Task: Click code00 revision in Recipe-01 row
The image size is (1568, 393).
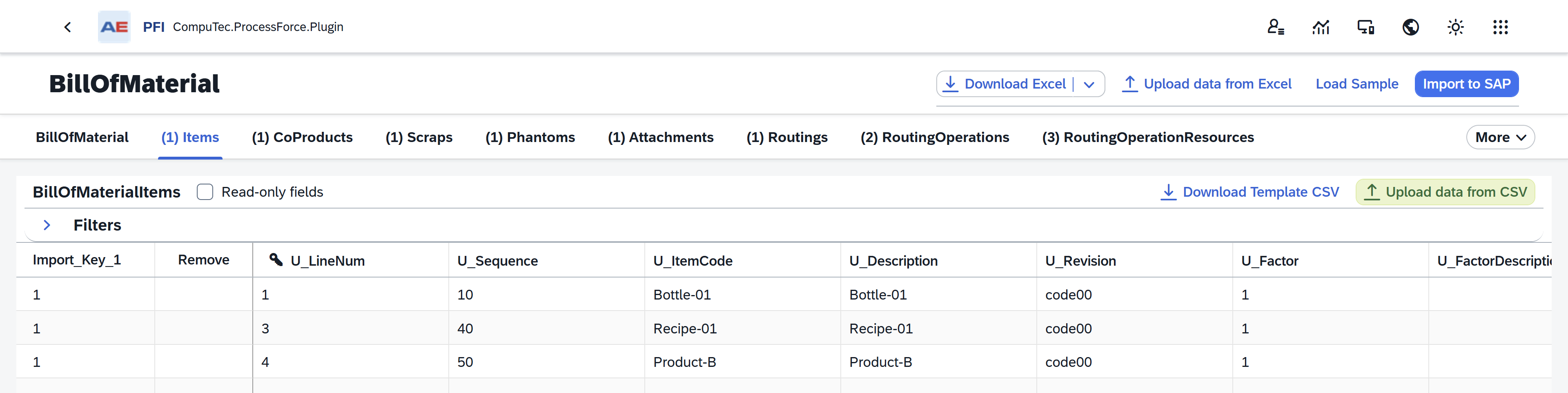Action: point(1134,329)
